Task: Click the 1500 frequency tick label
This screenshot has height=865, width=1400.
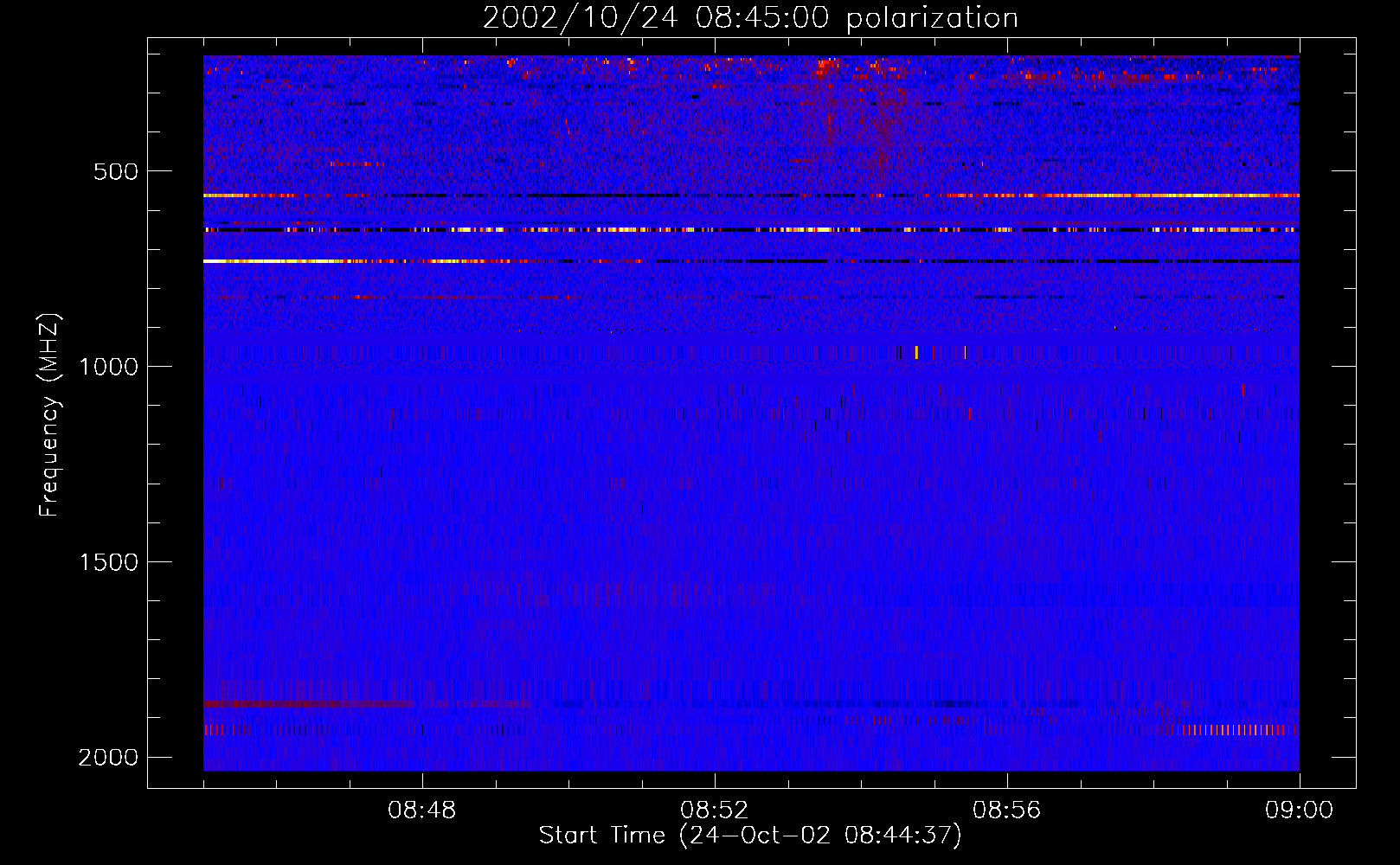Action: 108,562
